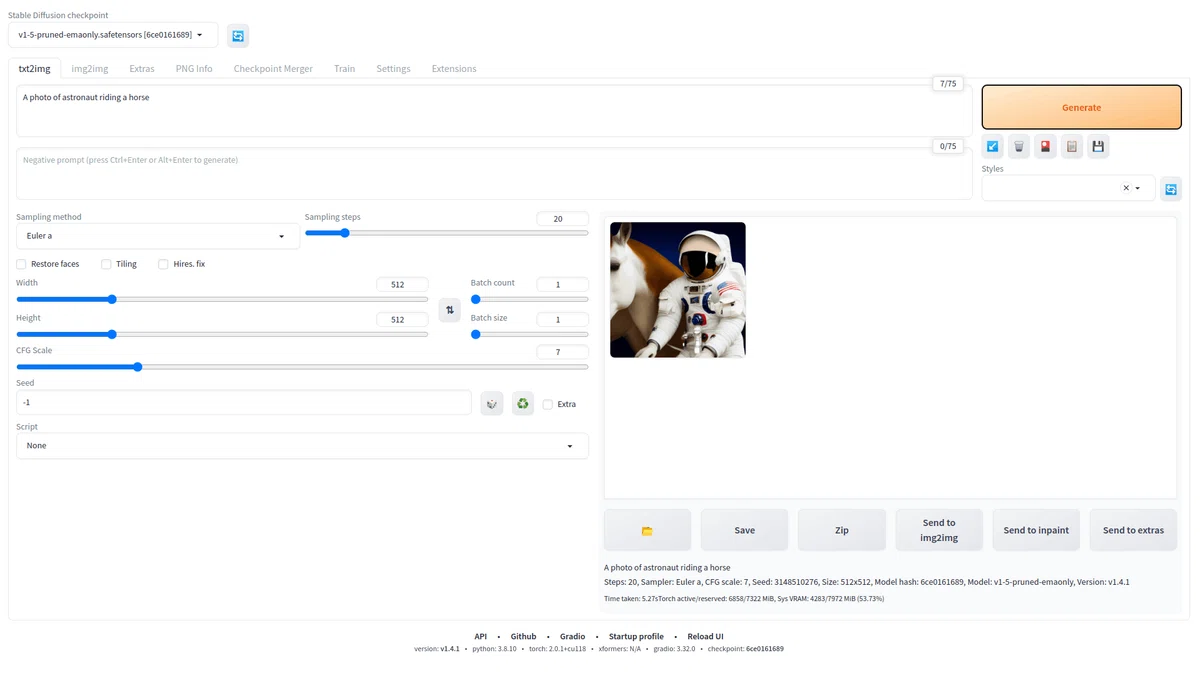Open the Gradio footer link
The image size is (1200, 680).
click(572, 636)
